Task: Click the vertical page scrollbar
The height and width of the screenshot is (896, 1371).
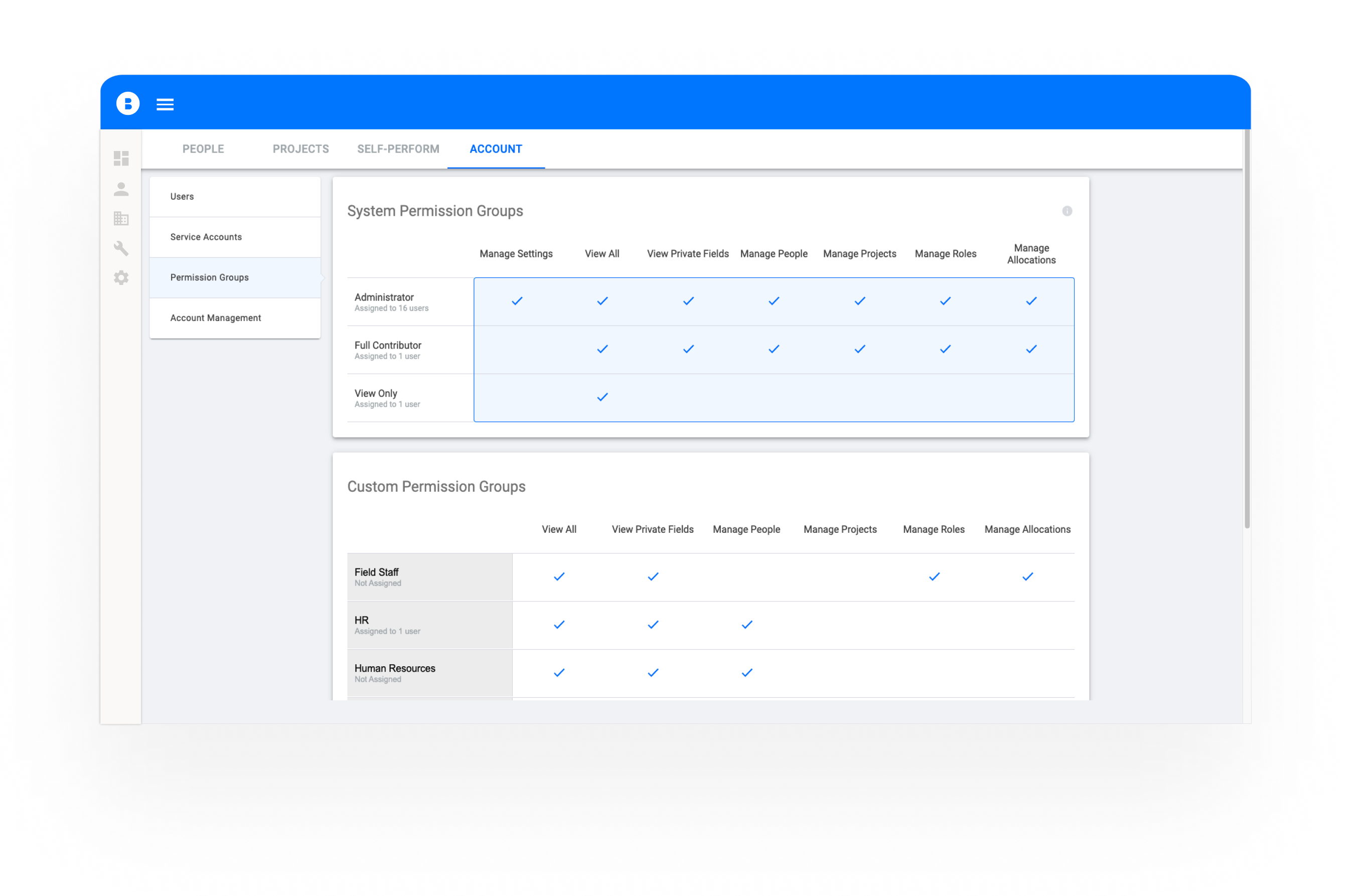Action: pyautogui.click(x=1247, y=329)
